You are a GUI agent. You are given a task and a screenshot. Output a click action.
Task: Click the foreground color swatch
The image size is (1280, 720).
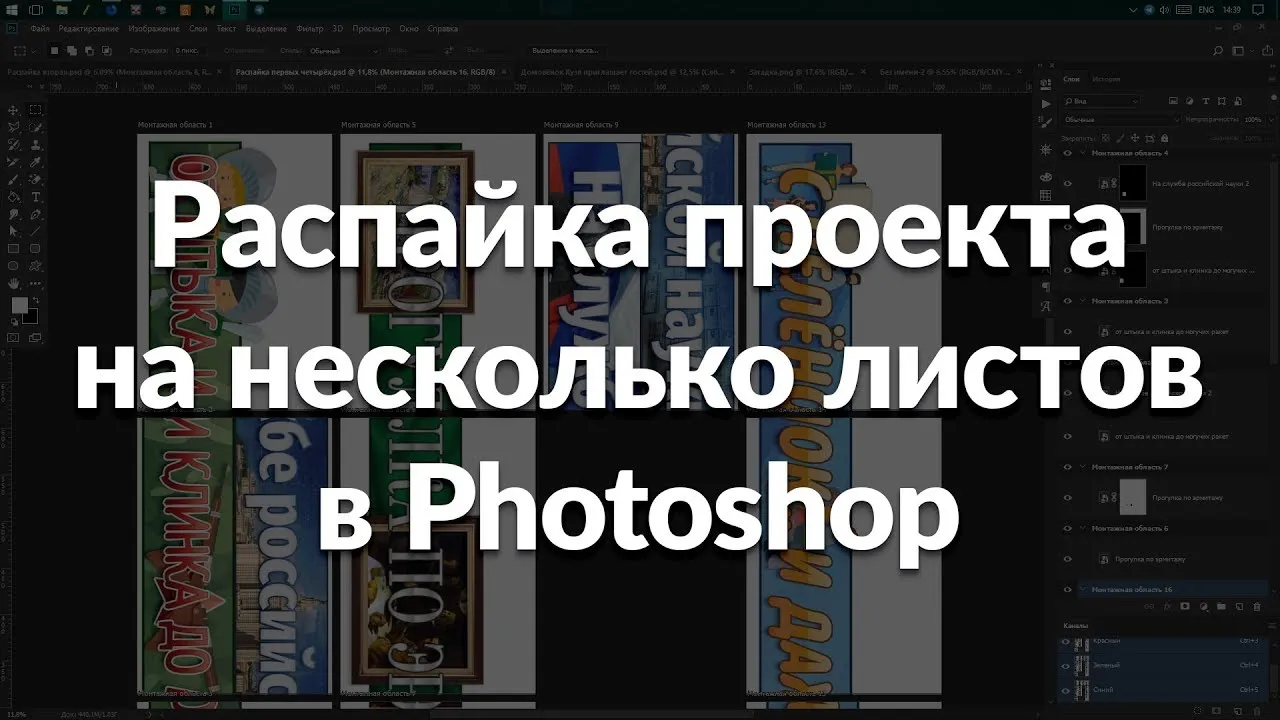tap(19, 304)
